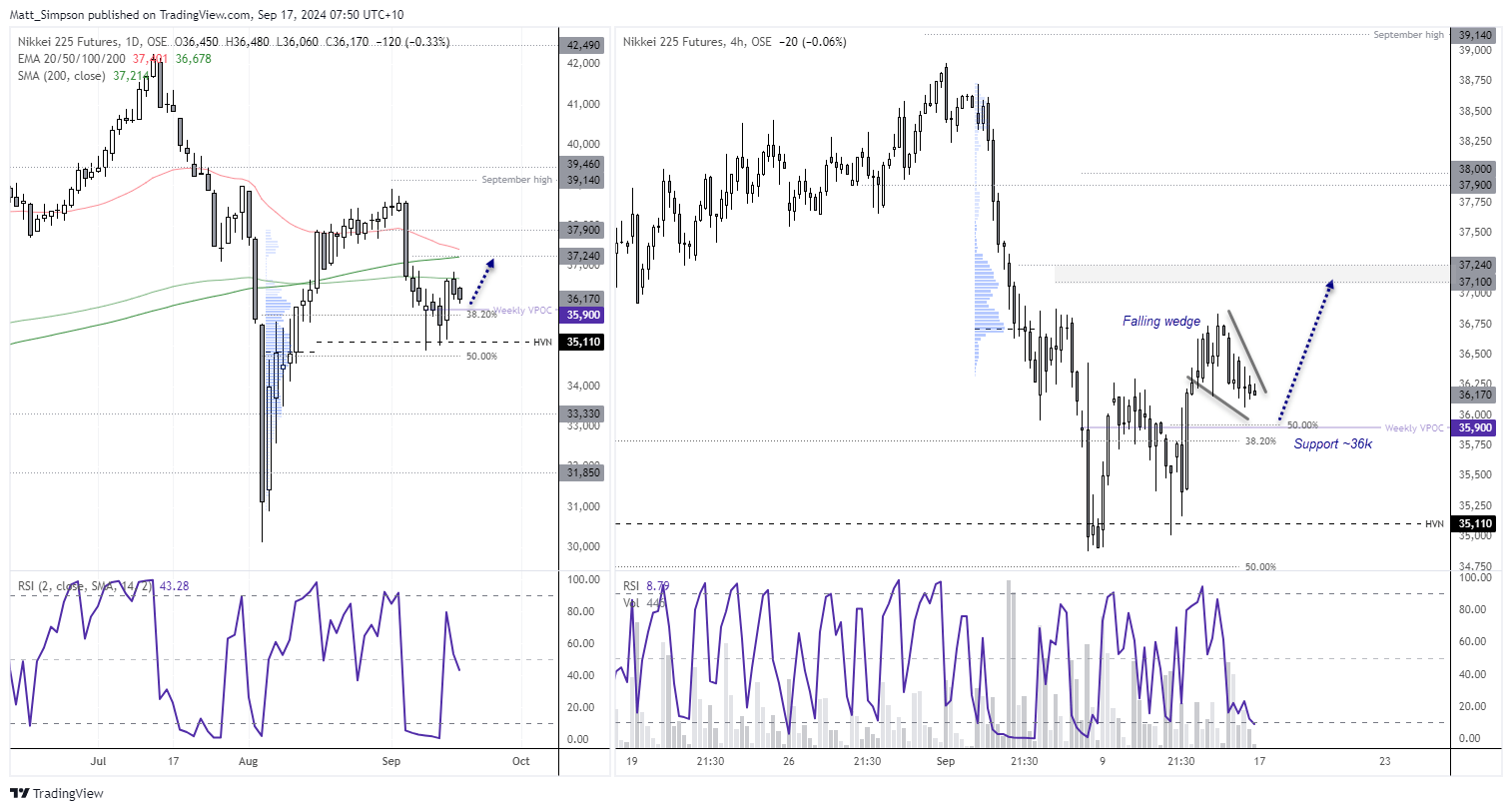Image resolution: width=1512 pixels, height=811 pixels.
Task: Click the black 35,110 label on daily chart
Action: coord(582,342)
